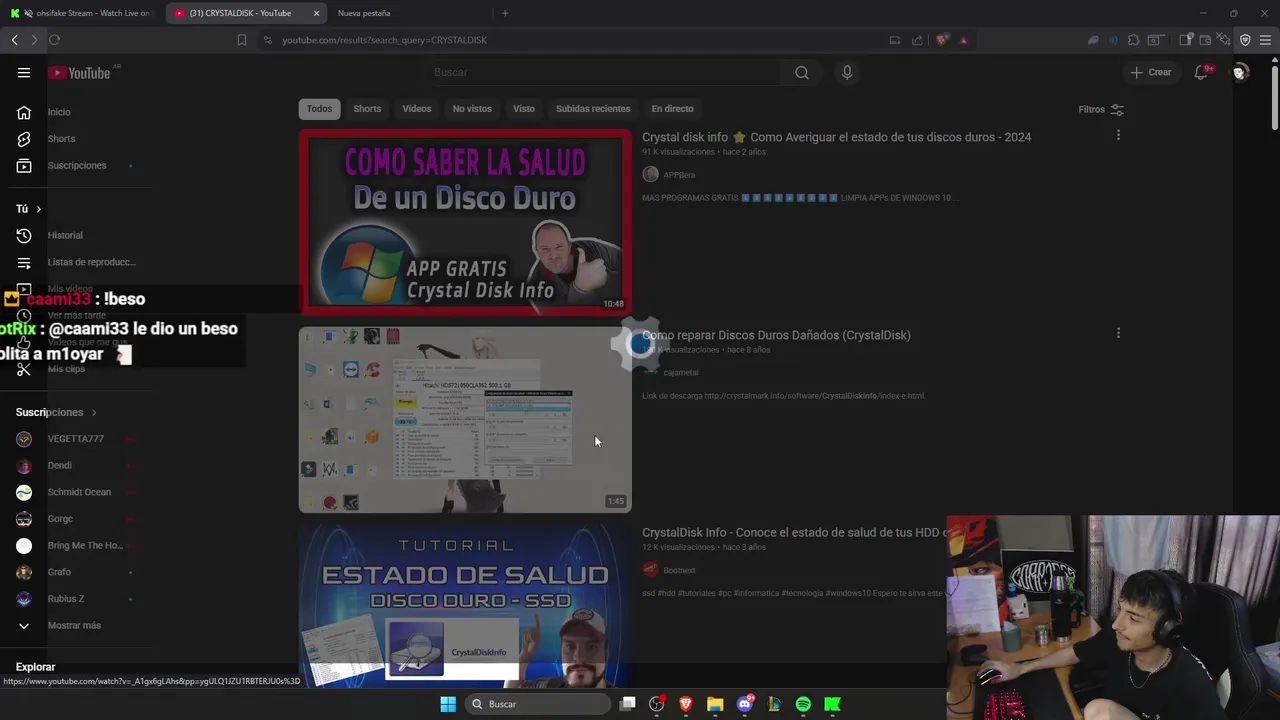Viewport: 1280px width, 720px height.
Task: Bookmark this page icon
Action: tap(241, 40)
